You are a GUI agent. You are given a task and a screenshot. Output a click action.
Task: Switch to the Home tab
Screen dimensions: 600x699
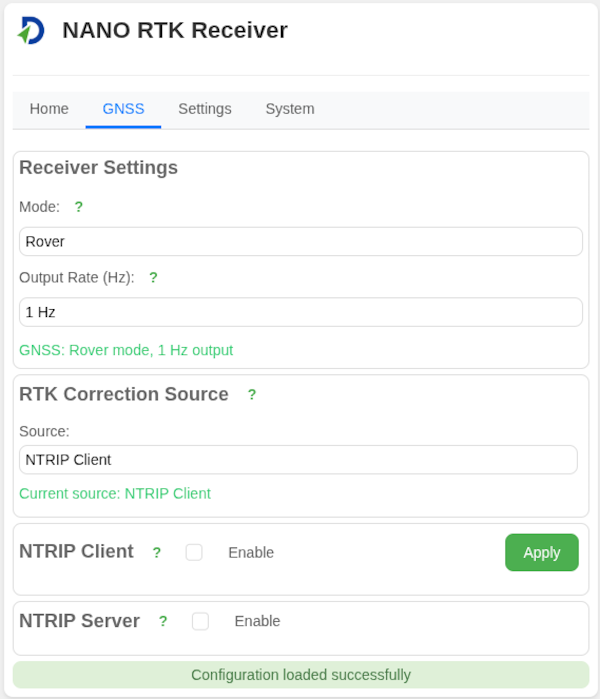pyautogui.click(x=49, y=109)
